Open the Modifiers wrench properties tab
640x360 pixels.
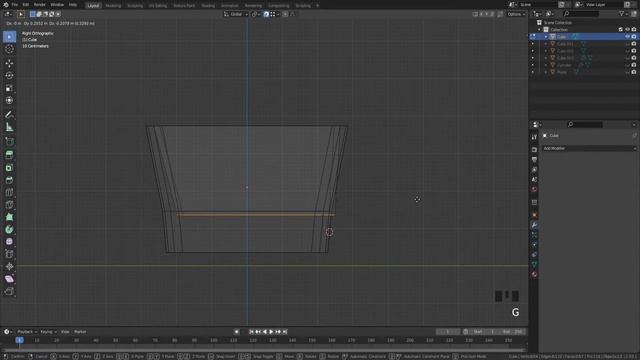tap(534, 225)
